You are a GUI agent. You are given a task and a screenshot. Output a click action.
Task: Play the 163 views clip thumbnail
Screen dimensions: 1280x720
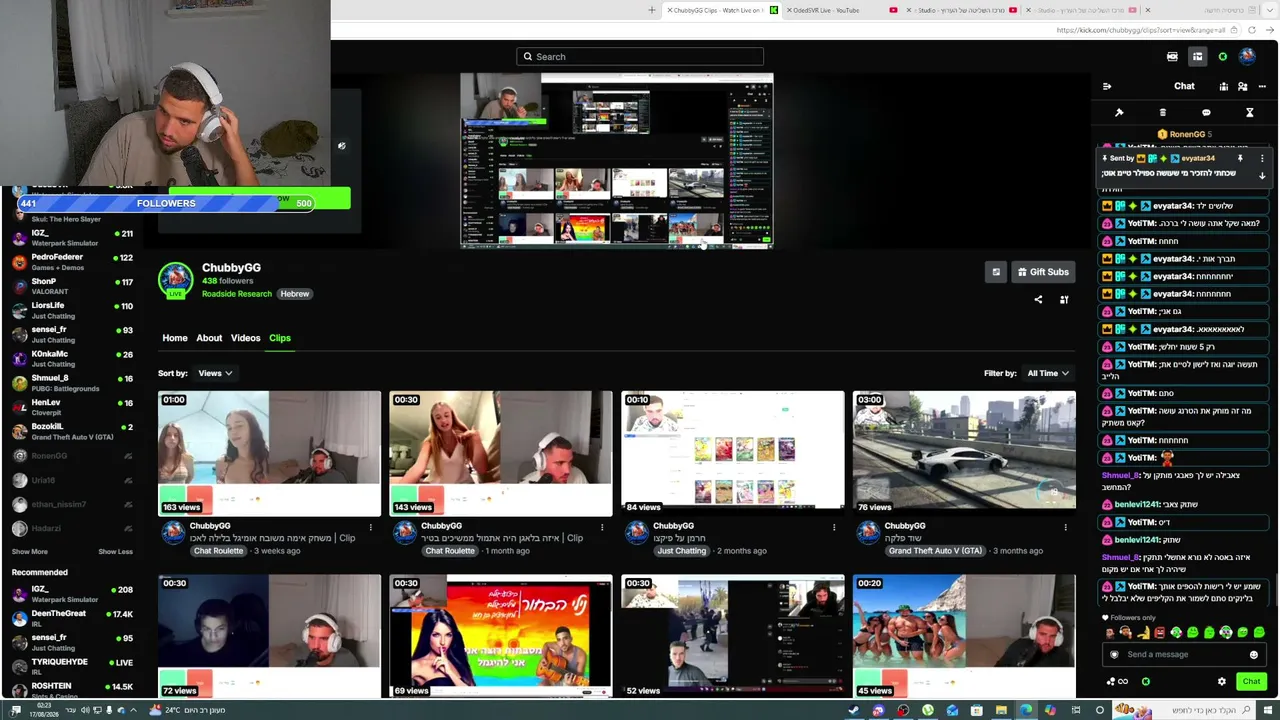point(269,453)
